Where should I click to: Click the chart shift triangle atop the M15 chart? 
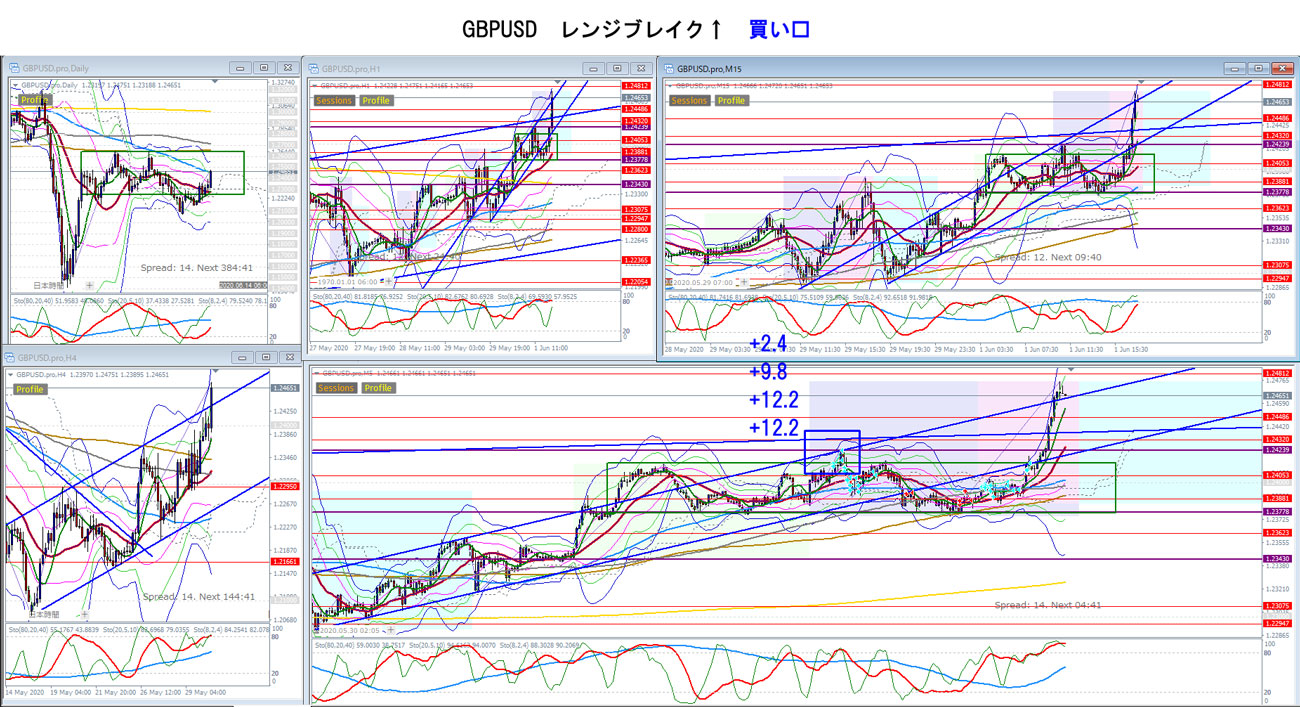click(x=1141, y=82)
